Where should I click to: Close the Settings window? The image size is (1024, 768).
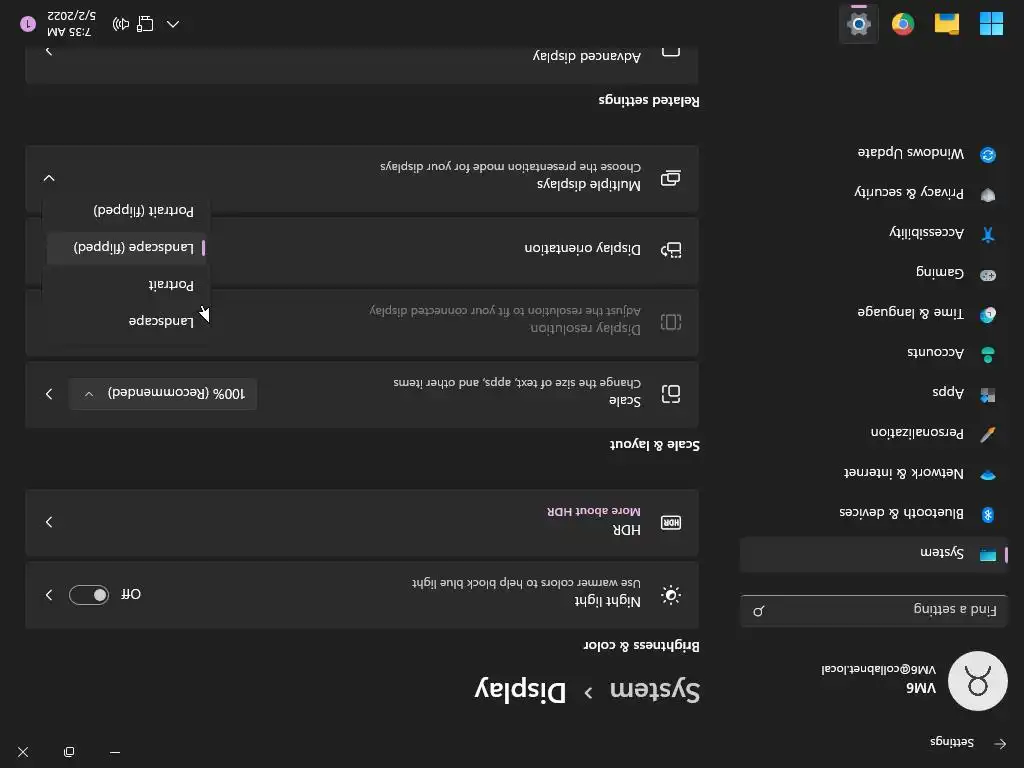pyautogui.click(x=23, y=752)
